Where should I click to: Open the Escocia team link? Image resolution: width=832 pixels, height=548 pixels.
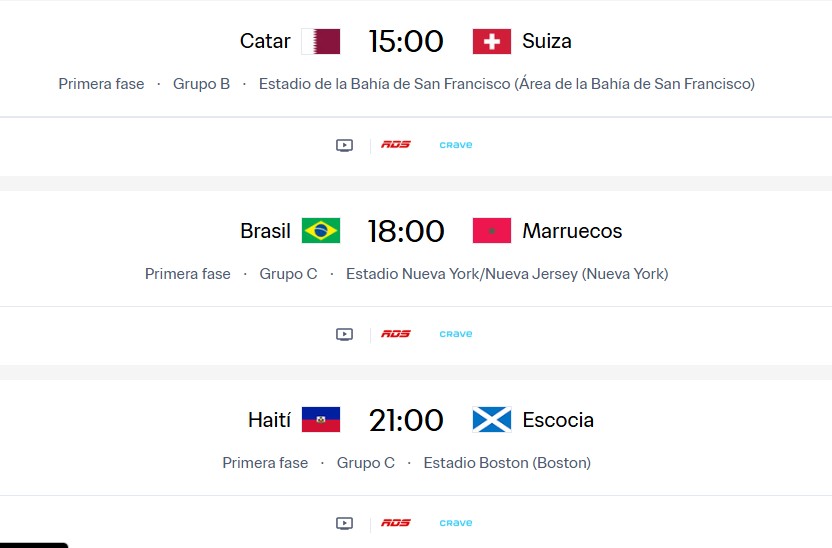(558, 420)
